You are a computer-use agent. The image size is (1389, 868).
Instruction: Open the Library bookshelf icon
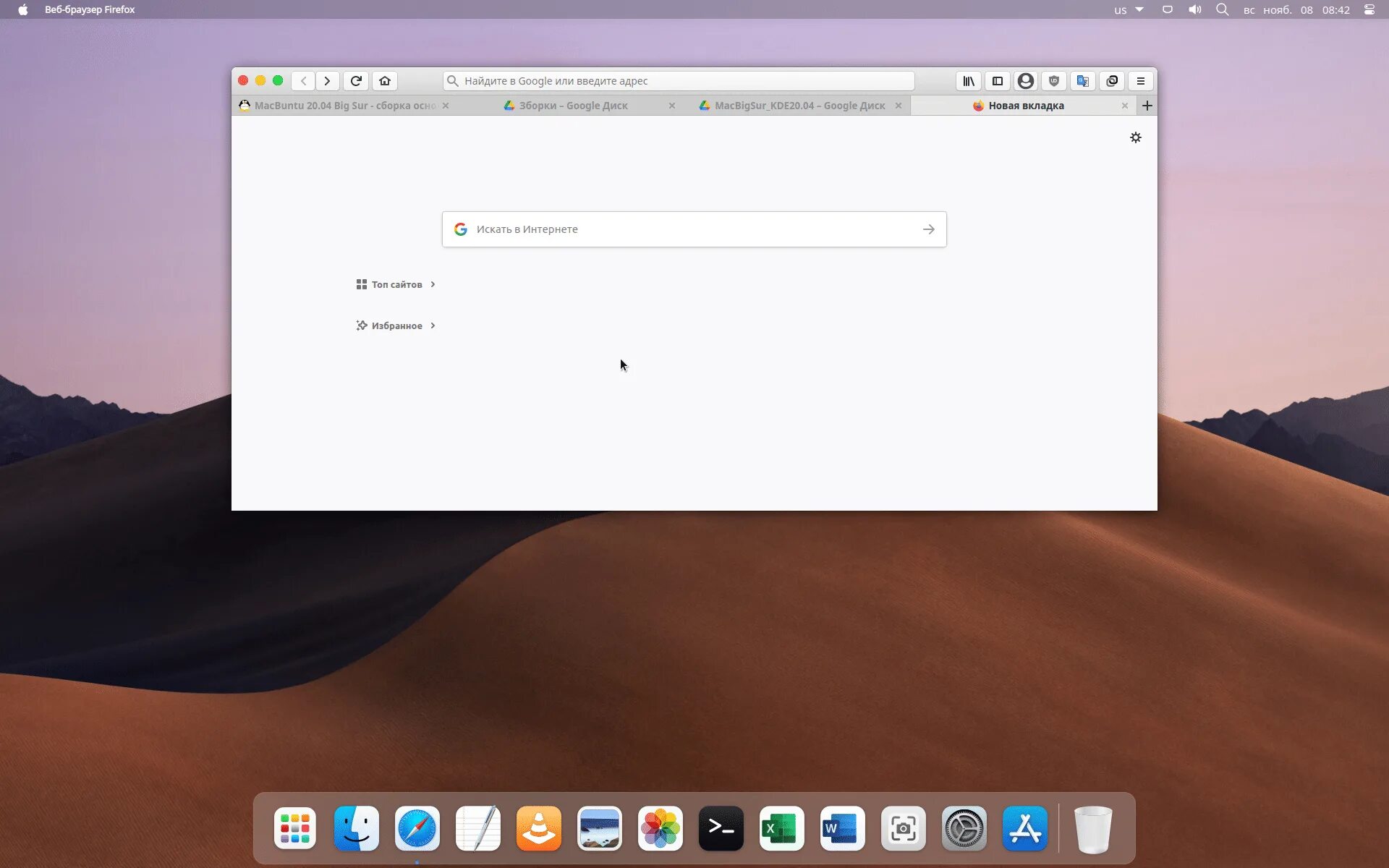point(969,81)
